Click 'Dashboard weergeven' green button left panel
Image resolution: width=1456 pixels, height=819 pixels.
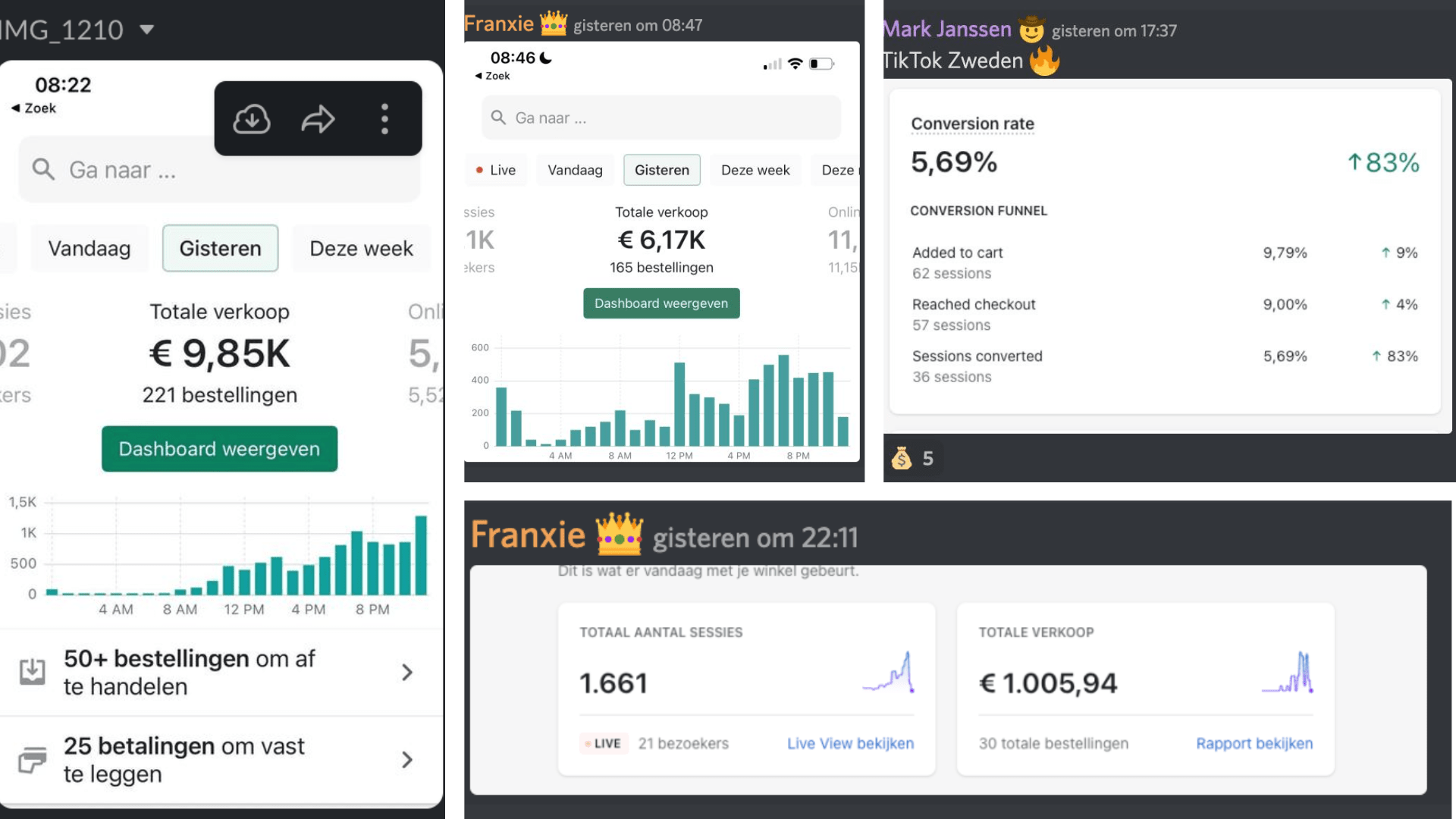point(220,448)
